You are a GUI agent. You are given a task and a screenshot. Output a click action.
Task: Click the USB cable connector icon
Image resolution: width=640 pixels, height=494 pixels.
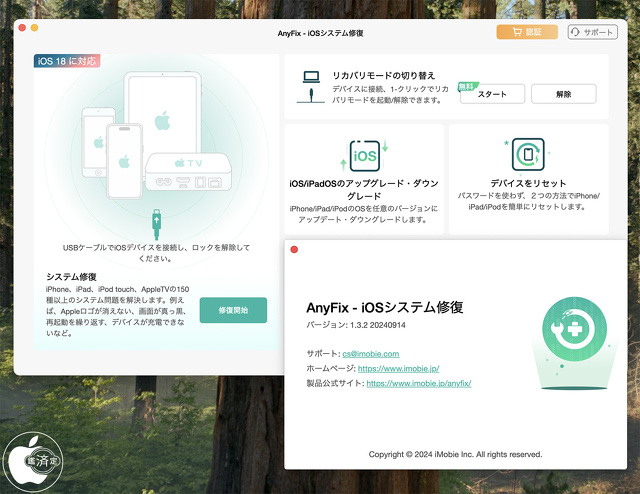click(156, 224)
